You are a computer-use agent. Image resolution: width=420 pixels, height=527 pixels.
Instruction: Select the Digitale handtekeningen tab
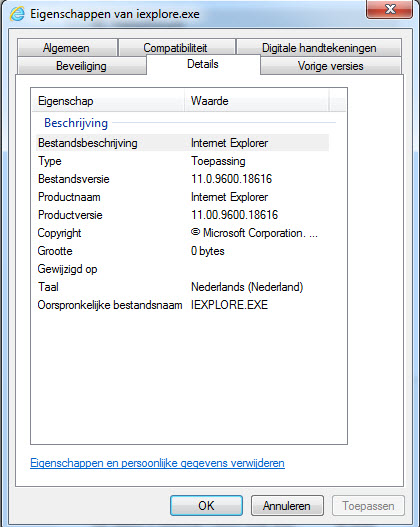319,47
